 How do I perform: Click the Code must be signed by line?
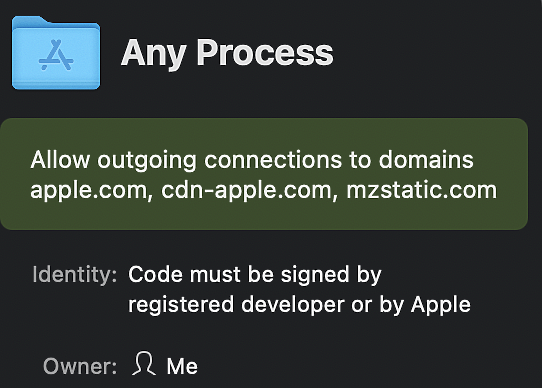[255, 275]
